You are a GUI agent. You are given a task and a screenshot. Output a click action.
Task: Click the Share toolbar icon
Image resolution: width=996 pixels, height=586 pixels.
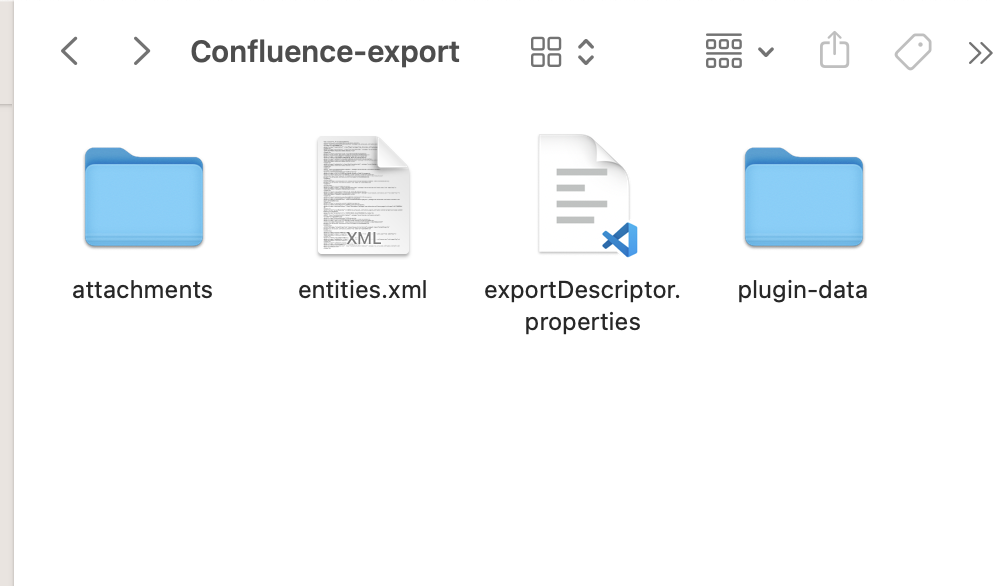coord(835,51)
